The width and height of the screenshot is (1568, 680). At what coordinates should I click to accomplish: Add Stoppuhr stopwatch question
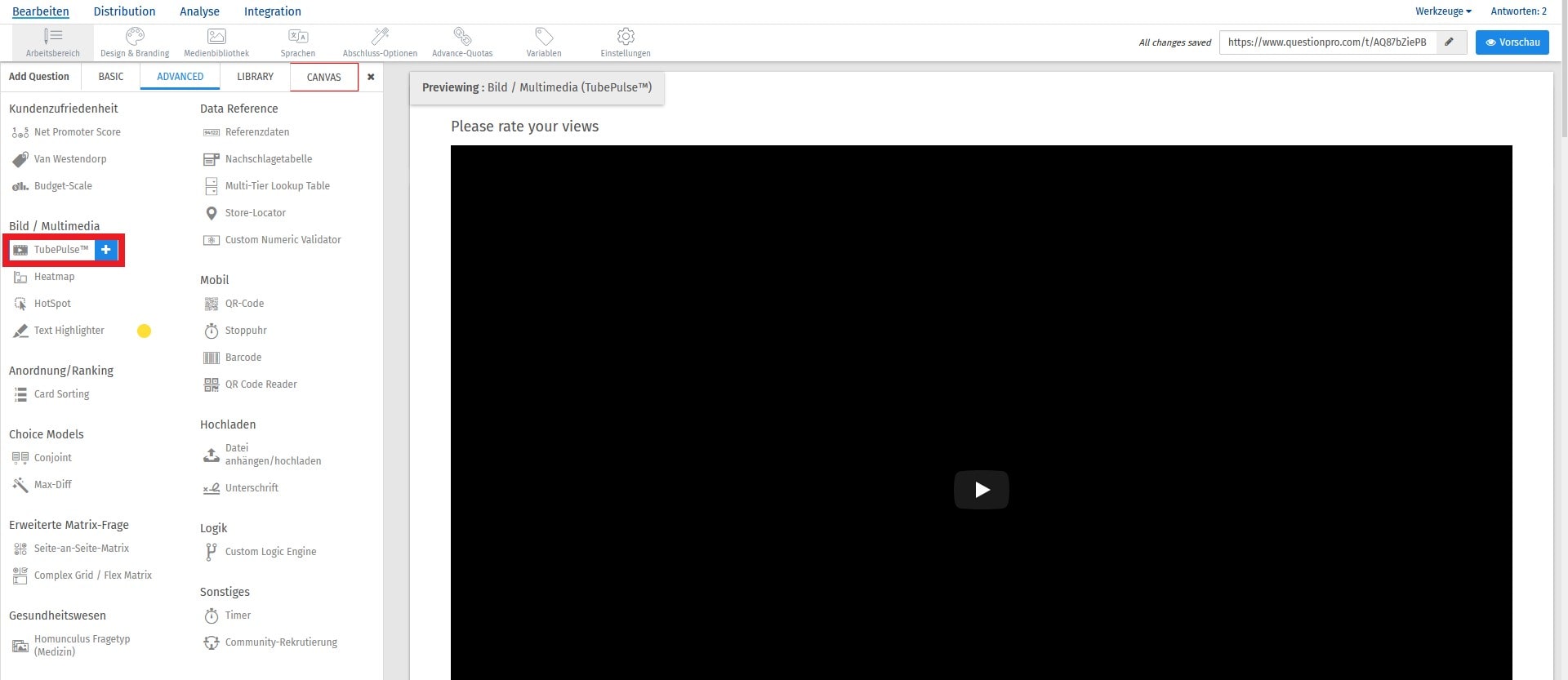click(x=235, y=331)
